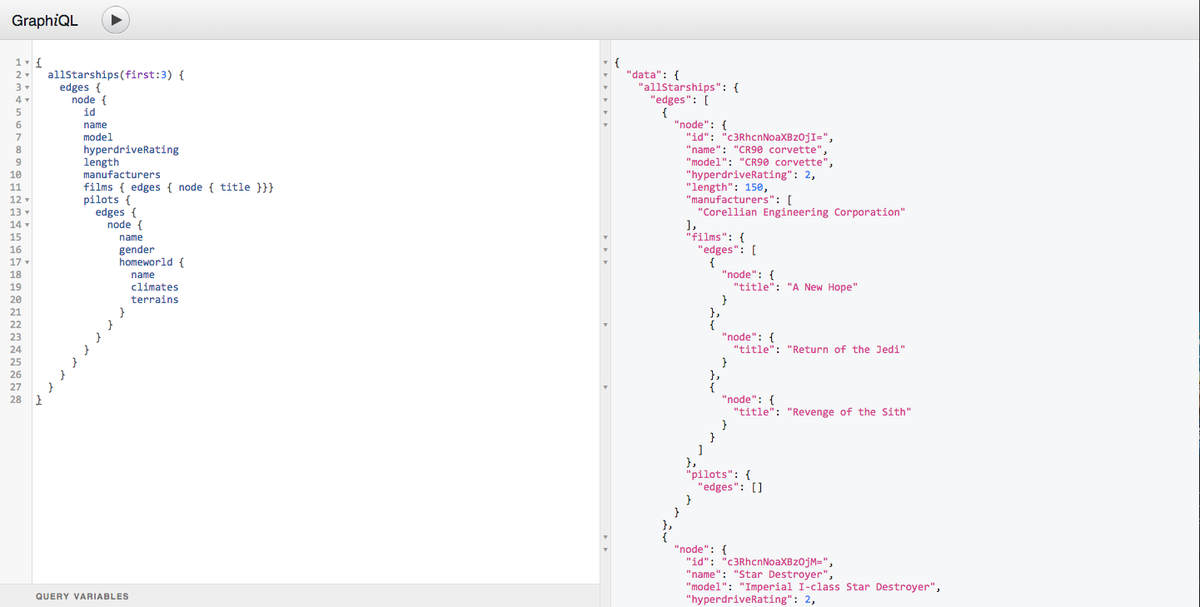Collapse the "data" object in the results

point(604,75)
